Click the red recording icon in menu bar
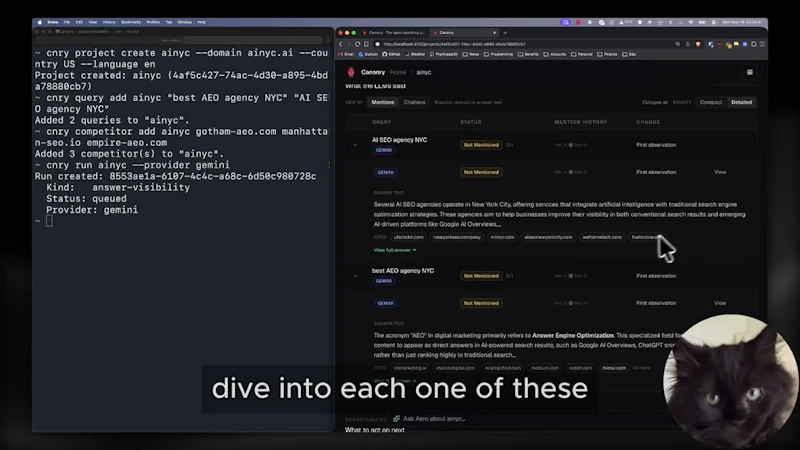This screenshot has height=450, width=800. click(578, 22)
